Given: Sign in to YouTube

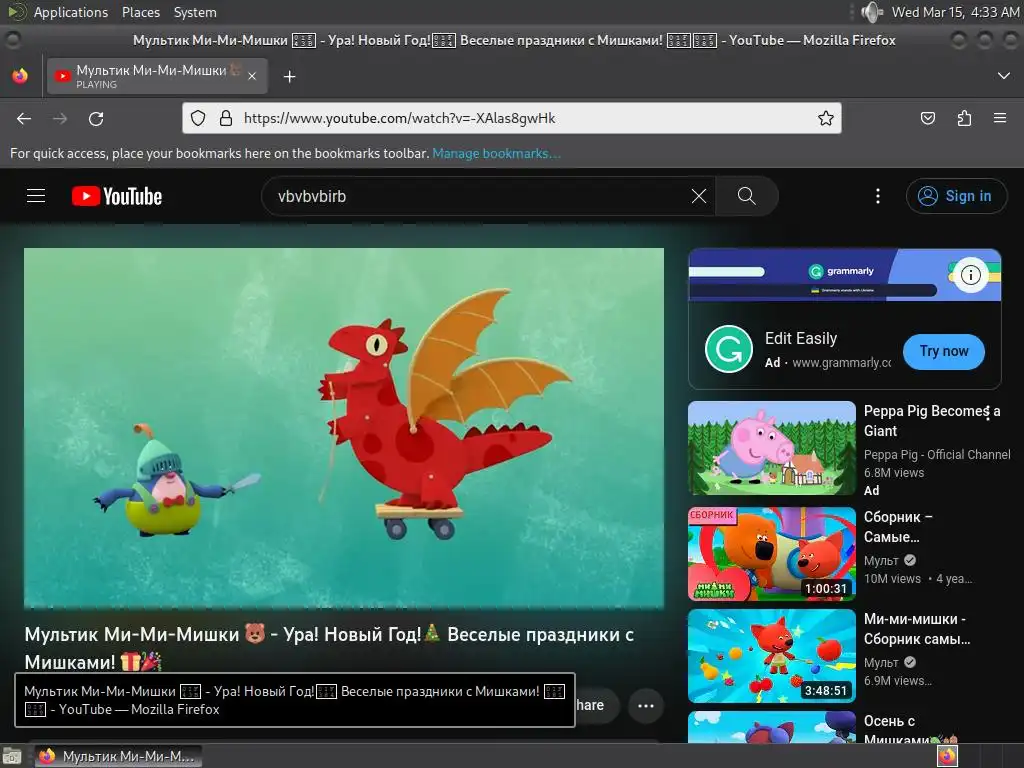Looking at the screenshot, I should pos(956,196).
